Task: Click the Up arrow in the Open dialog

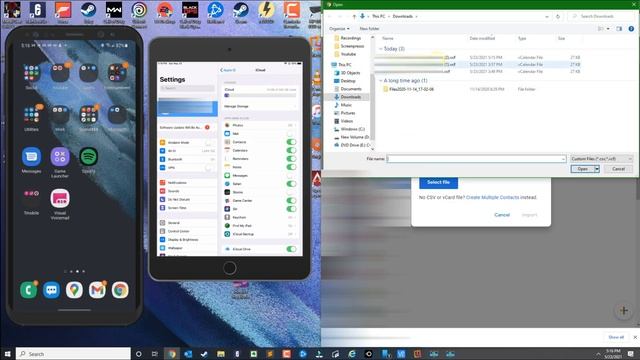Action: pos(354,16)
